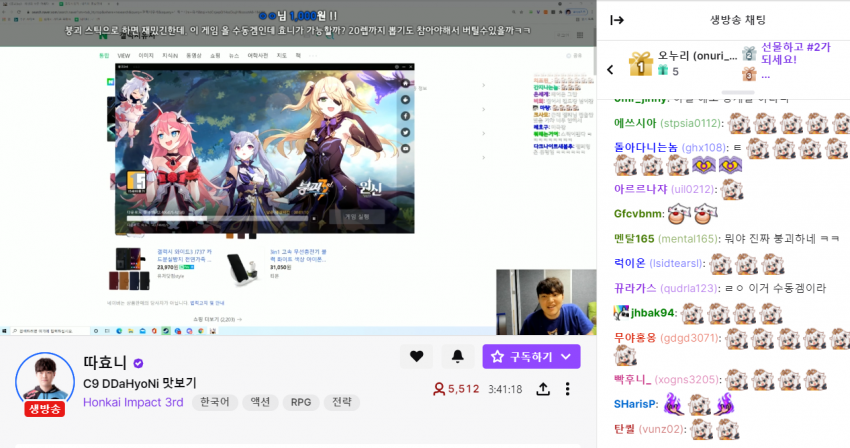
Task: Click home icon on game launcher sidebar
Action: pos(405,84)
